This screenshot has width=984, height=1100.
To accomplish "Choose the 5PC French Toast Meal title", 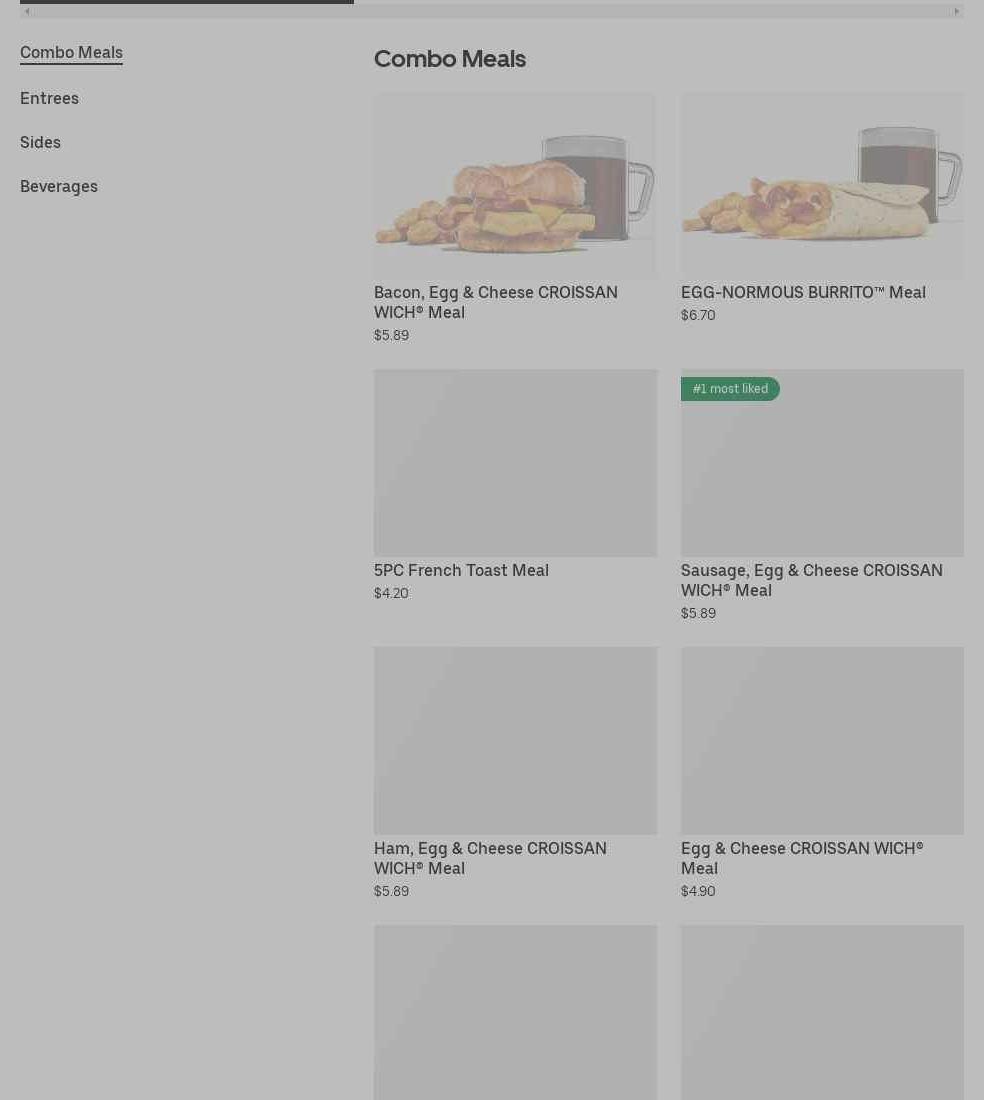I will [x=461, y=570].
